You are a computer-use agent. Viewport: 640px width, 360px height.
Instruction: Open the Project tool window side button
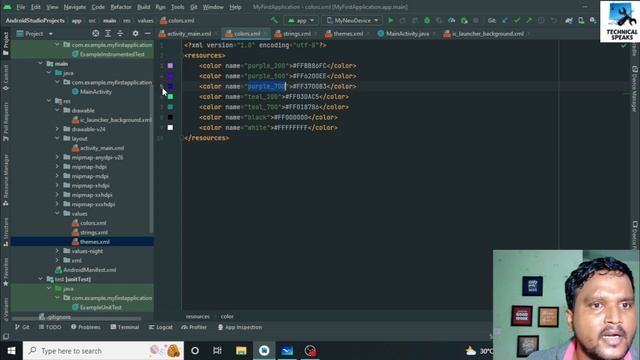coord(5,44)
